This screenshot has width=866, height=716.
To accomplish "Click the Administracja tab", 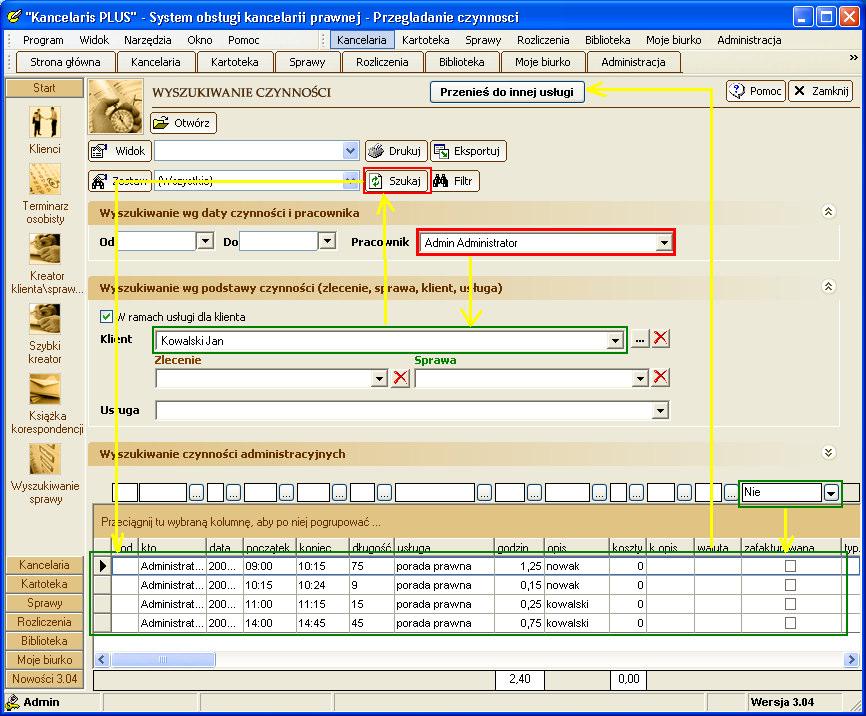I will pyautogui.click(x=633, y=62).
